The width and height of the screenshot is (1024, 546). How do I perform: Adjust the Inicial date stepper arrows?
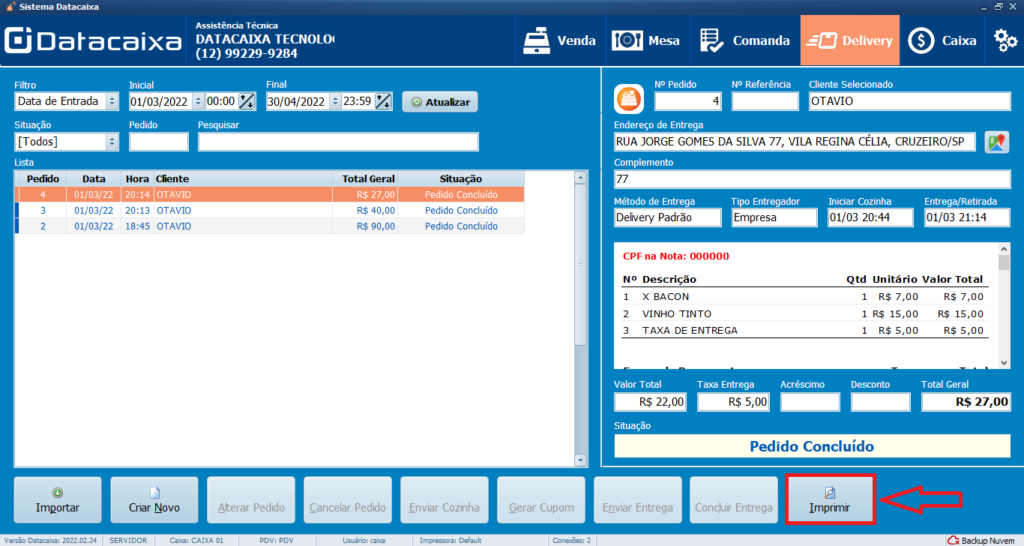pyautogui.click(x=197, y=101)
